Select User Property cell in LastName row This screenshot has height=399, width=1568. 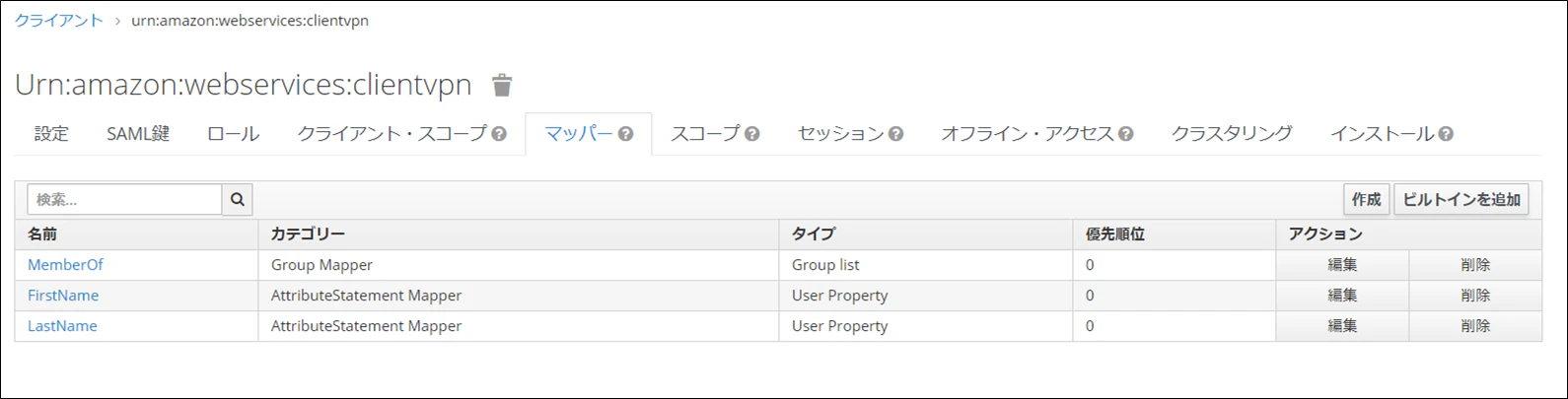coord(926,326)
